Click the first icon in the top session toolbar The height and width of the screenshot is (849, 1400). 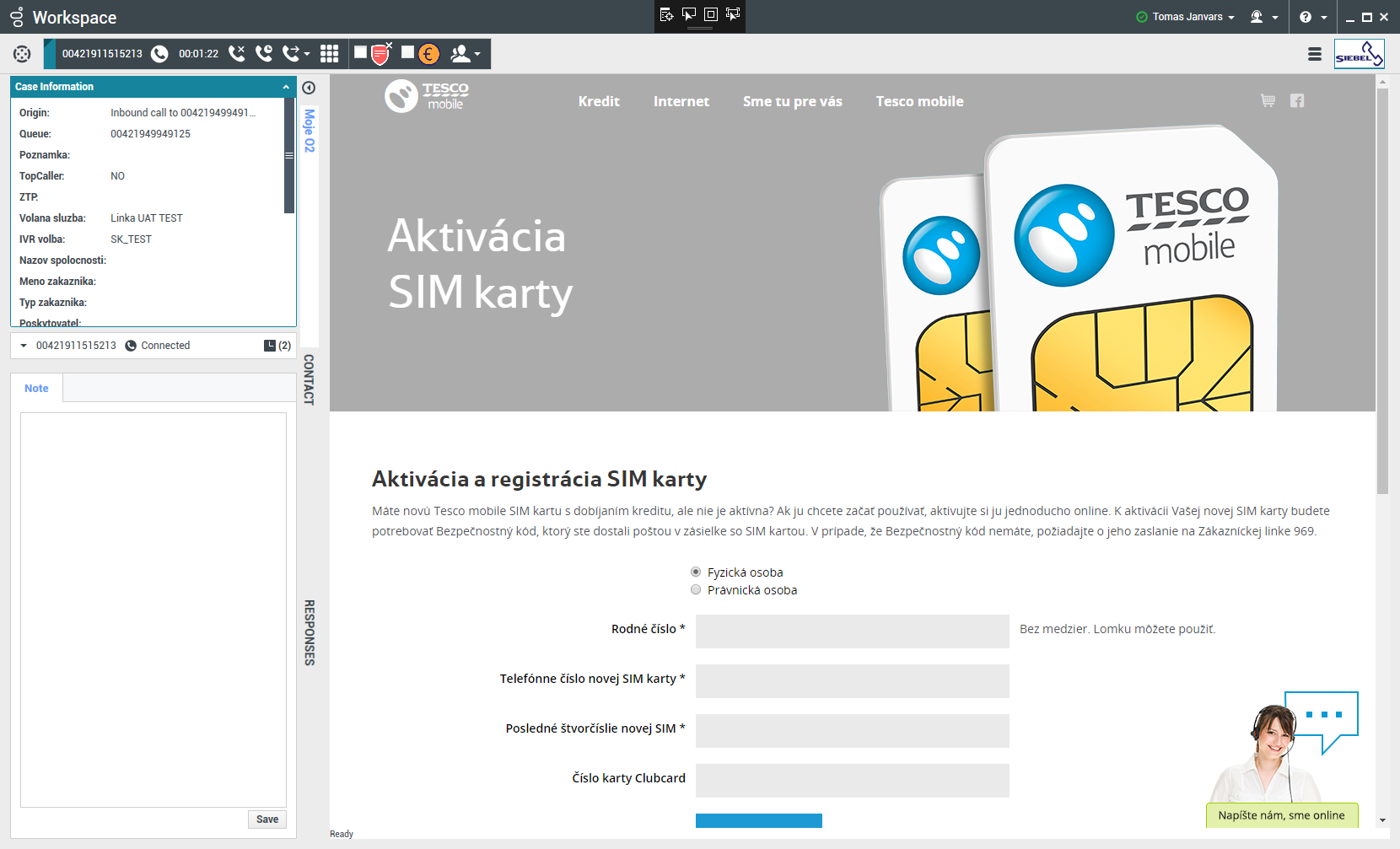click(x=666, y=14)
